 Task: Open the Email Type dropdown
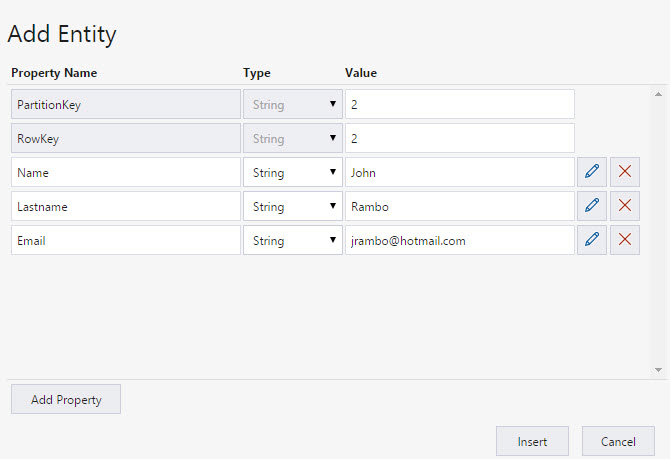tap(292, 240)
